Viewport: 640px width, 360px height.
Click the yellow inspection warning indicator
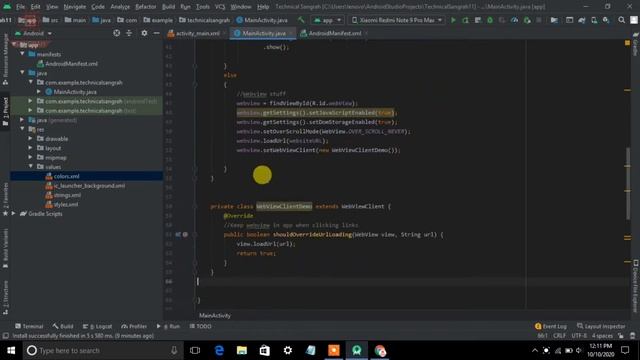click(627, 43)
